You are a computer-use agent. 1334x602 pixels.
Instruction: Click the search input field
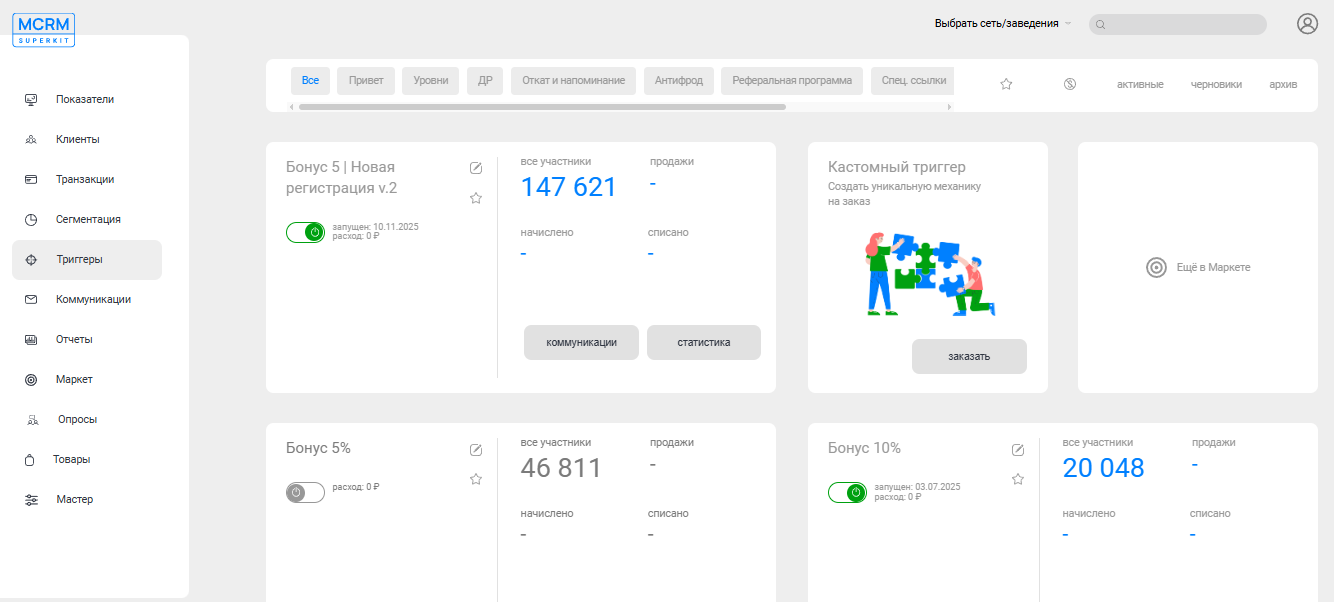point(1178,25)
